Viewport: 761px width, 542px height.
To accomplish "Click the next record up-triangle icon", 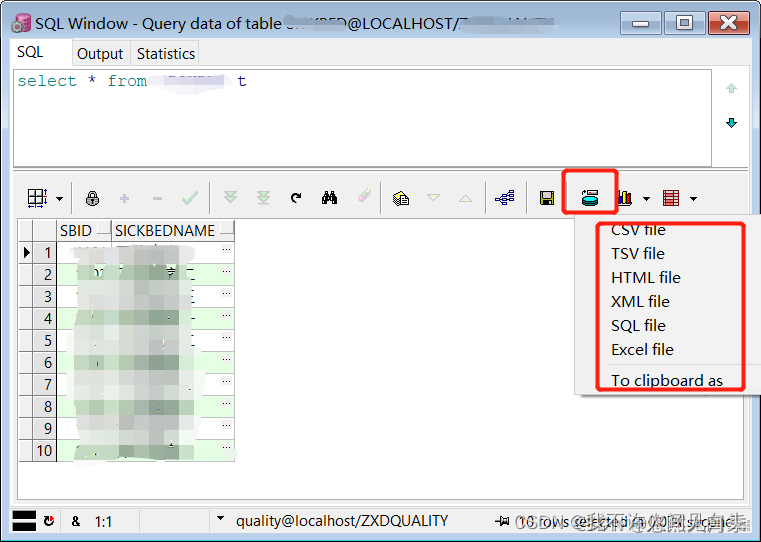I will click(465, 198).
